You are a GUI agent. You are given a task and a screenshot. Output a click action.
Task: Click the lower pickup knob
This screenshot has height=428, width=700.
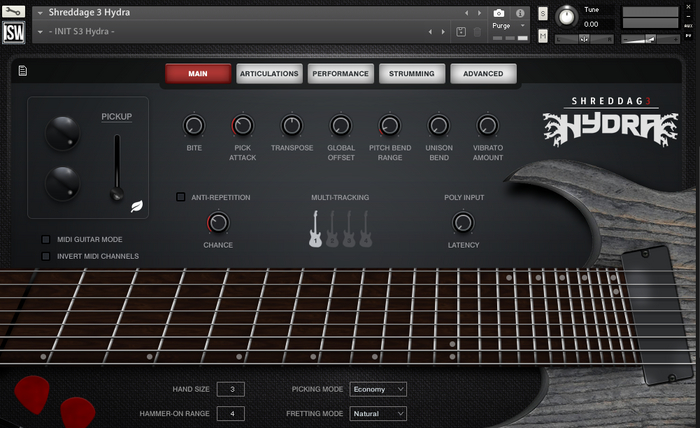[62, 183]
